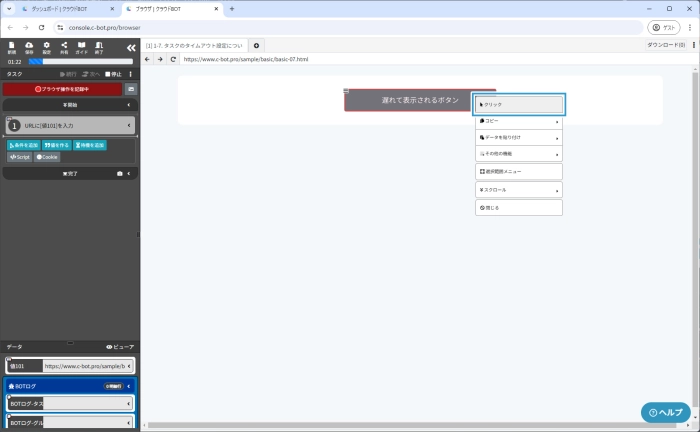The height and width of the screenshot is (432, 700).
Task: Choose 閉じる in the context menu
Action: coord(518,207)
